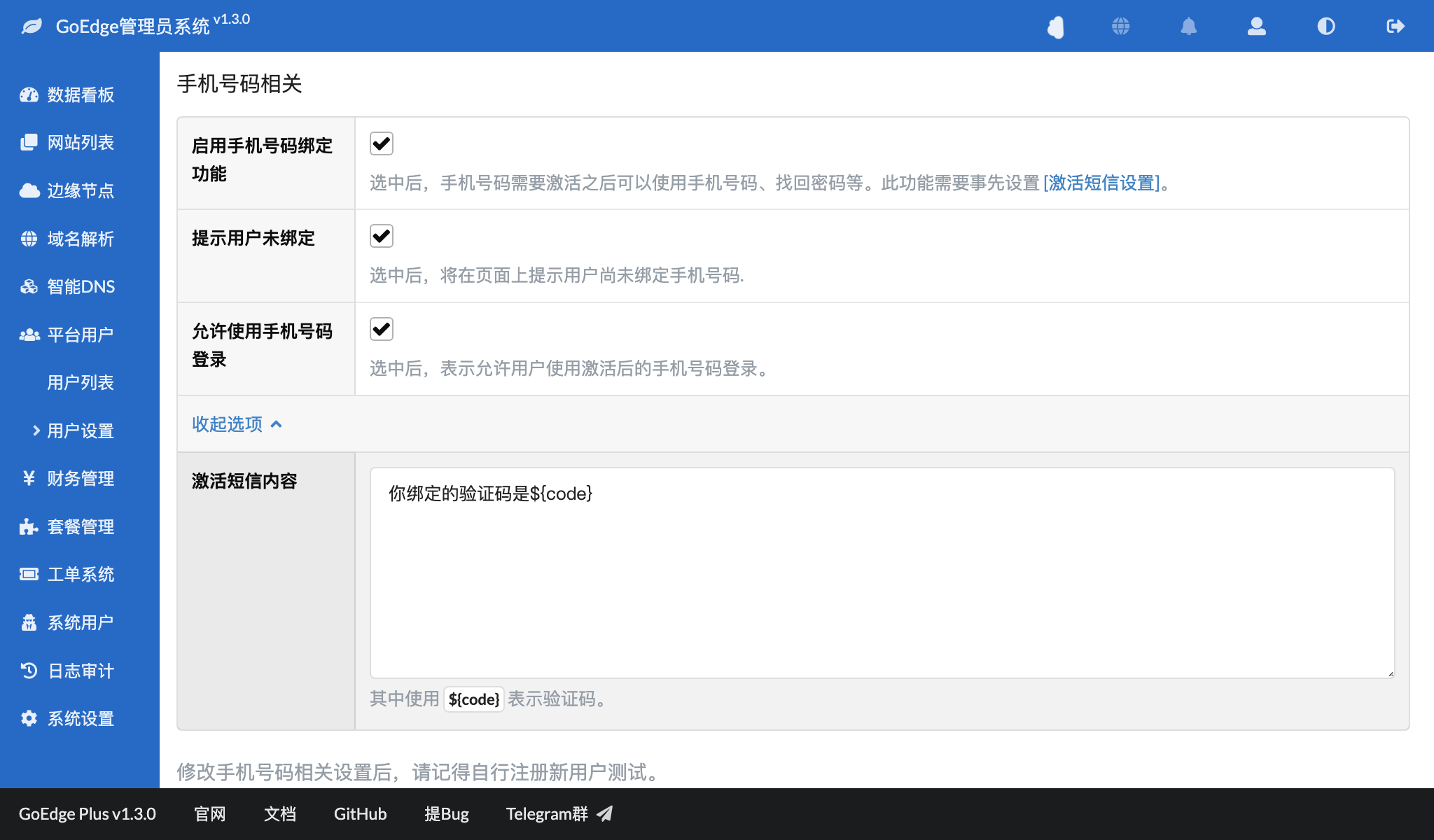This screenshot has width=1434, height=840.
Task: Open 系统设置 menu item
Action: click(x=80, y=718)
